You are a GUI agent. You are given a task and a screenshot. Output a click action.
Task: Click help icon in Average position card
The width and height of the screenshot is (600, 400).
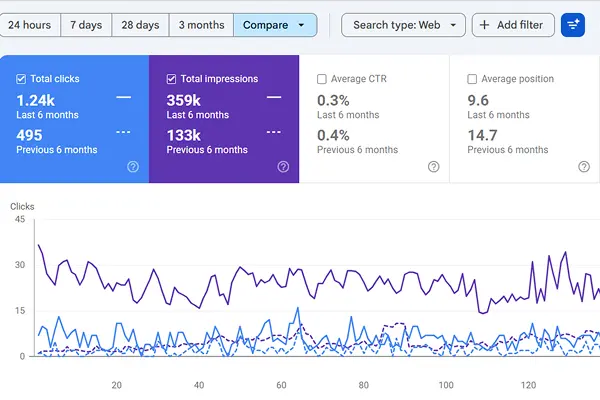tap(584, 167)
